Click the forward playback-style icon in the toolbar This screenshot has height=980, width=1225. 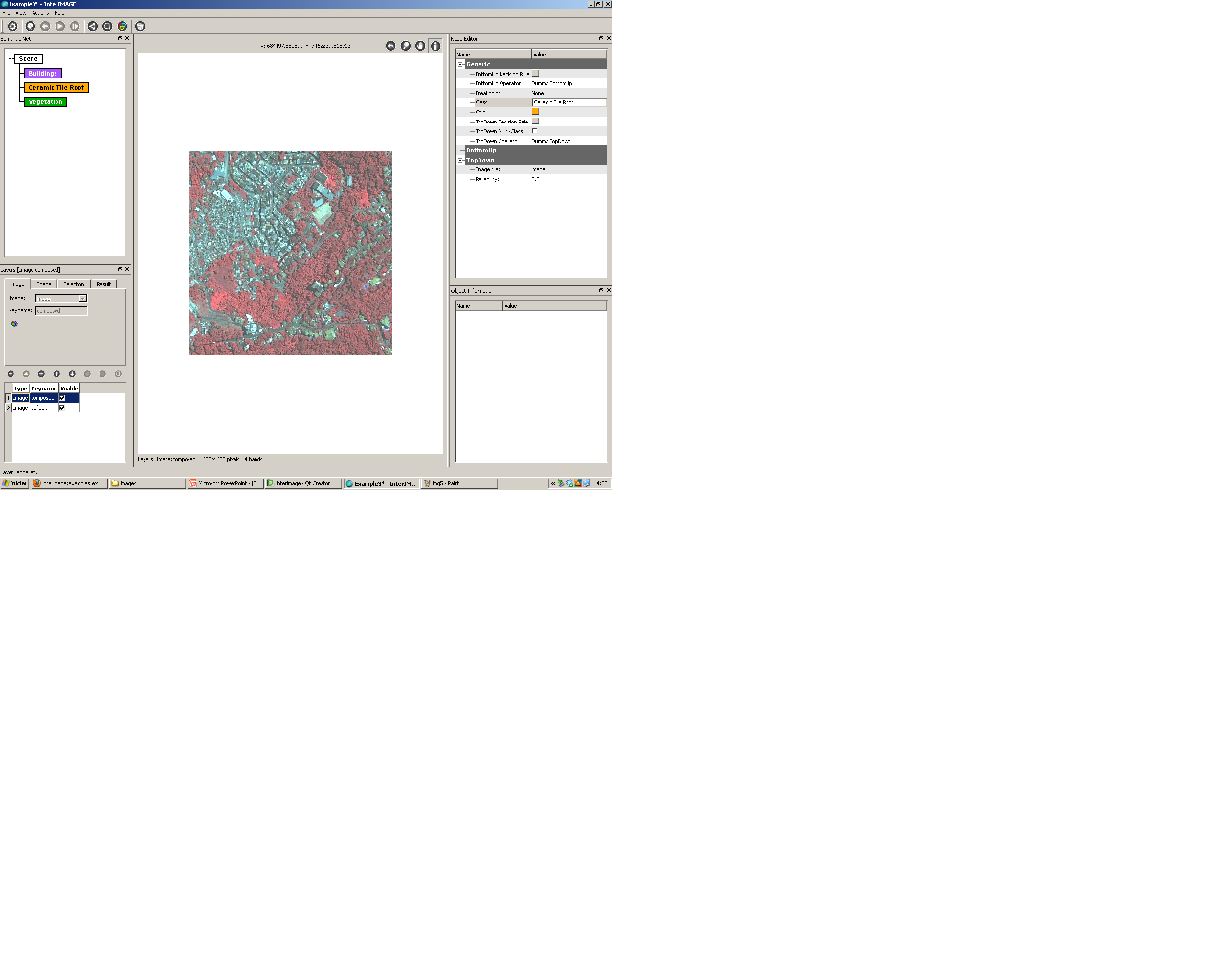point(59,26)
